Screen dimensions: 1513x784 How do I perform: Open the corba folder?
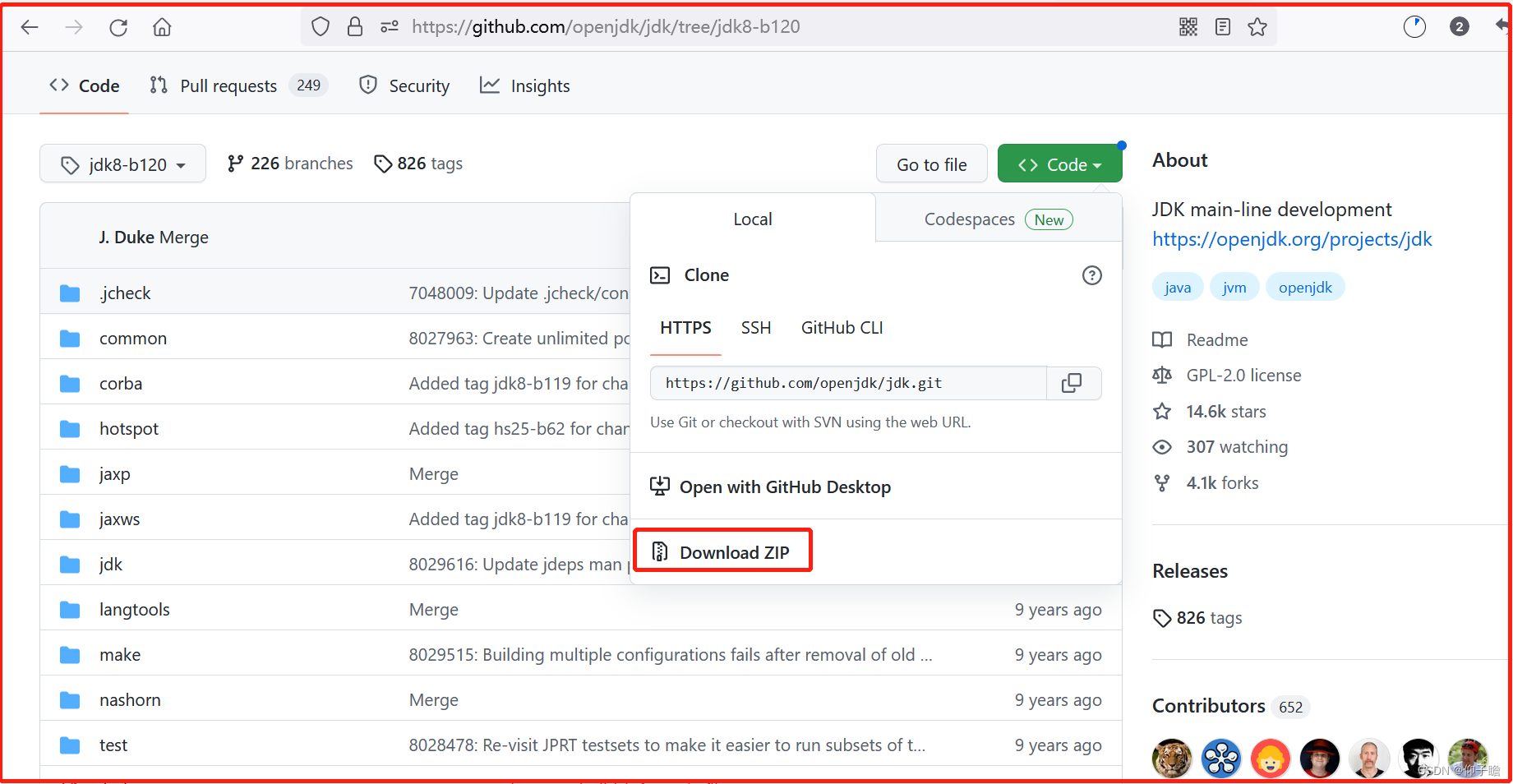[x=121, y=384]
